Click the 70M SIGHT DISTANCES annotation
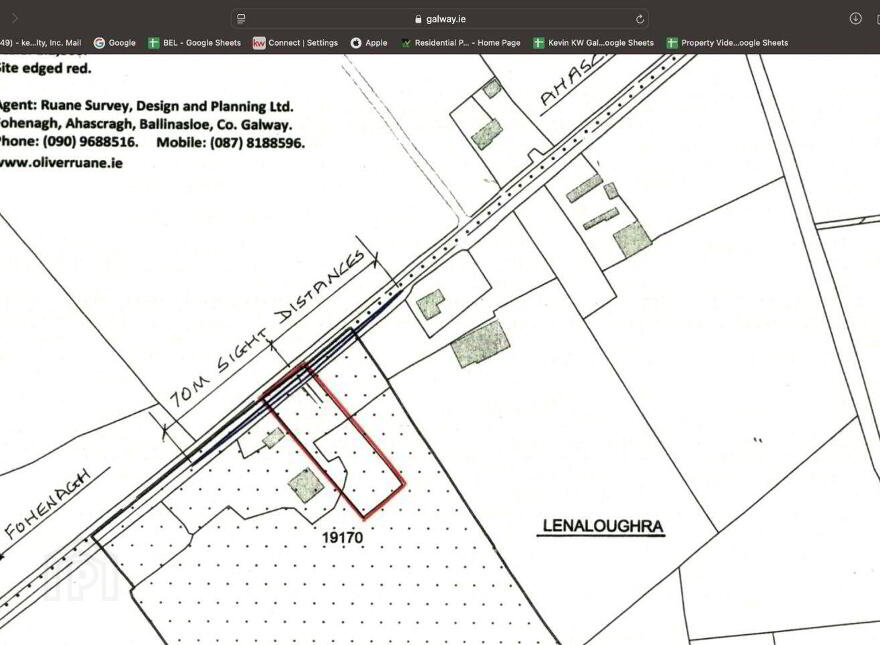The height and width of the screenshot is (645, 880). tap(269, 331)
